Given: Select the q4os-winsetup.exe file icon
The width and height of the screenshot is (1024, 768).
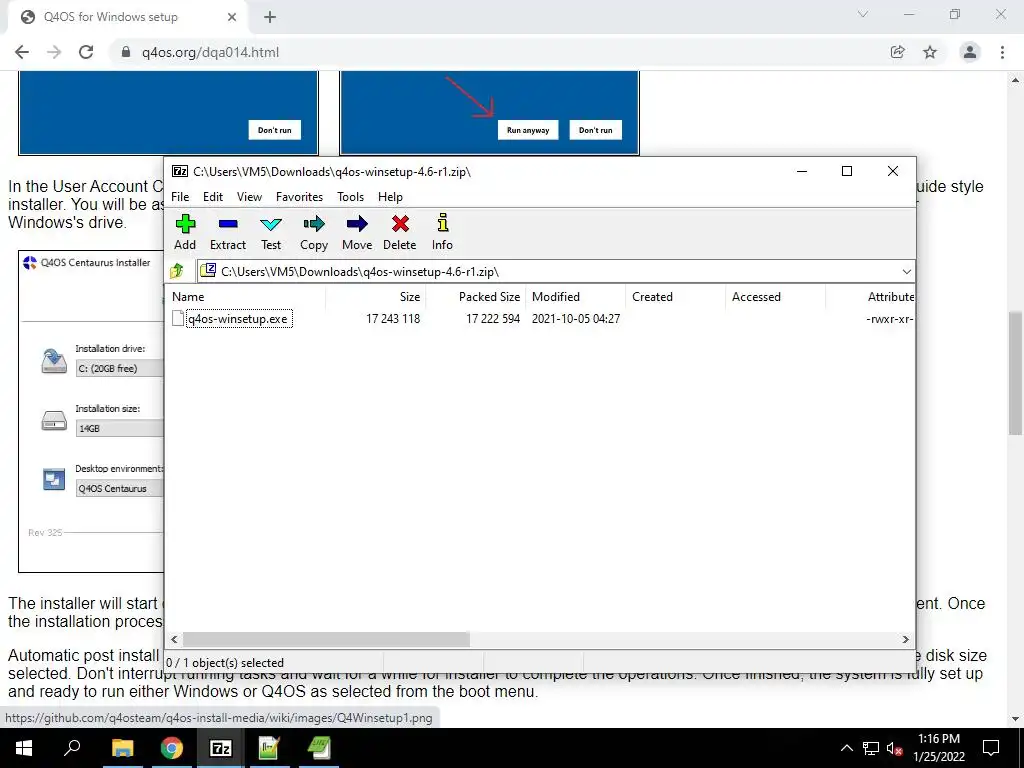Looking at the screenshot, I should (x=178, y=319).
